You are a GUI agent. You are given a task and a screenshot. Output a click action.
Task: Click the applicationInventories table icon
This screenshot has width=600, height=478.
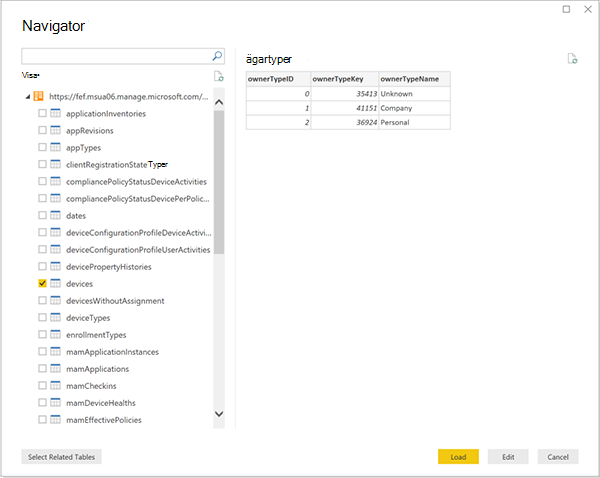coord(55,113)
